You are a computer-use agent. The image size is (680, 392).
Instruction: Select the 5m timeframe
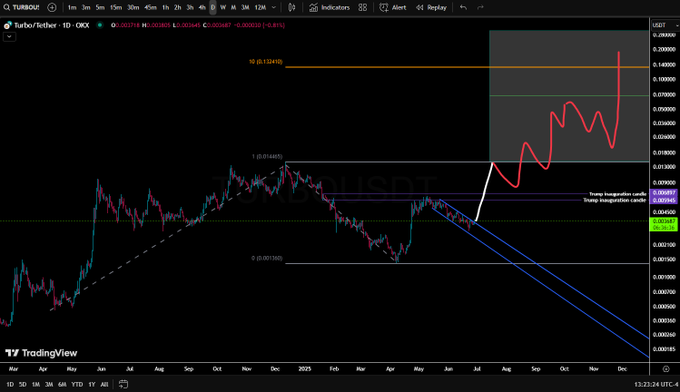click(100, 7)
